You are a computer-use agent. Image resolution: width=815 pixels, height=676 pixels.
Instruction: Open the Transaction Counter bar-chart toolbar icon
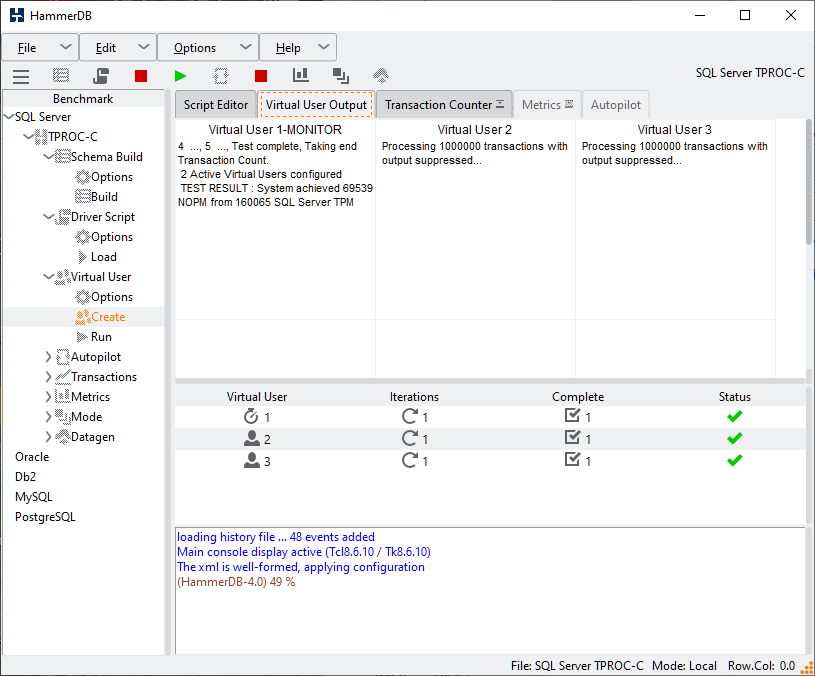click(300, 75)
